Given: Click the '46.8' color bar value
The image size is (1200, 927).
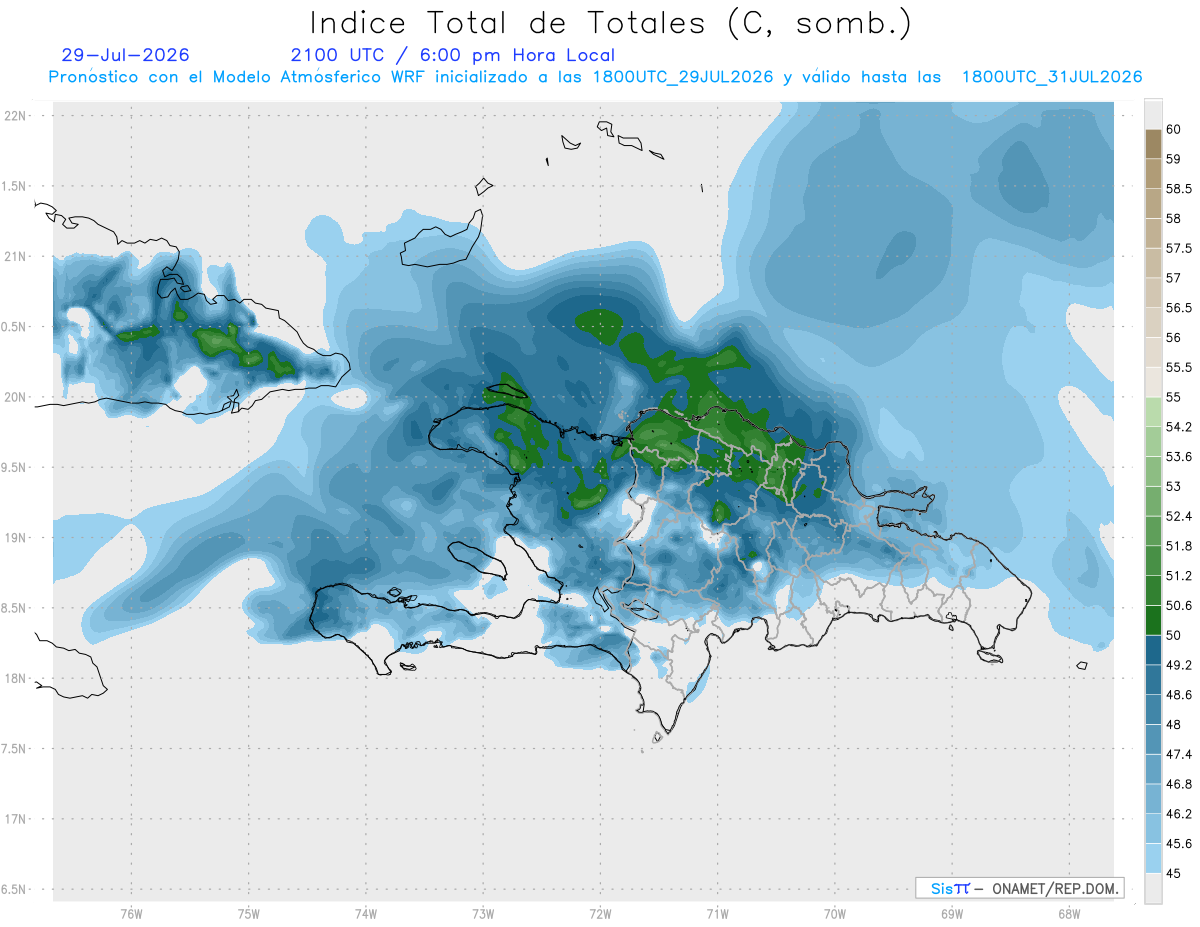Looking at the screenshot, I should pos(1178,785).
